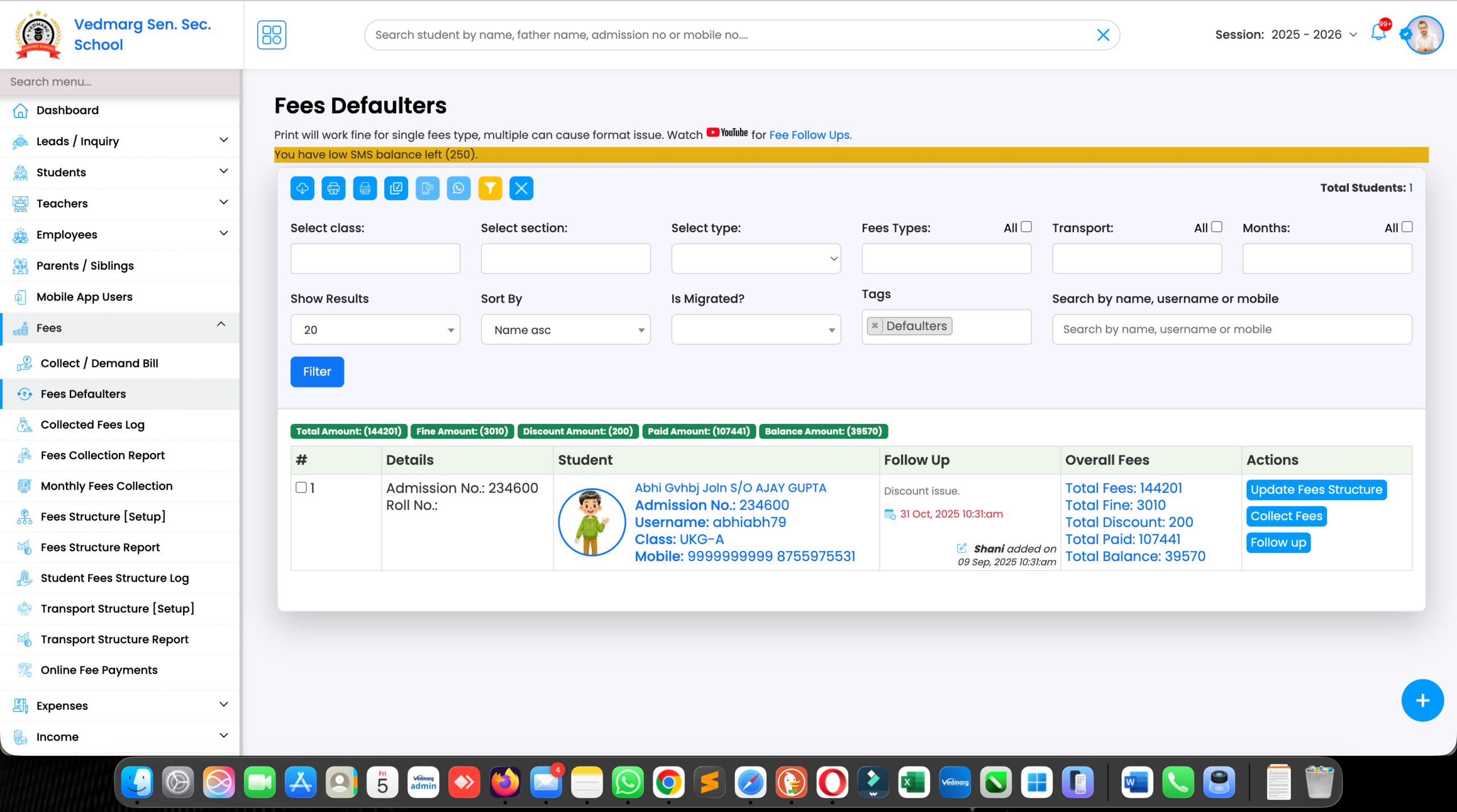Open the apps grid icon beside search
1457x812 pixels.
271,35
